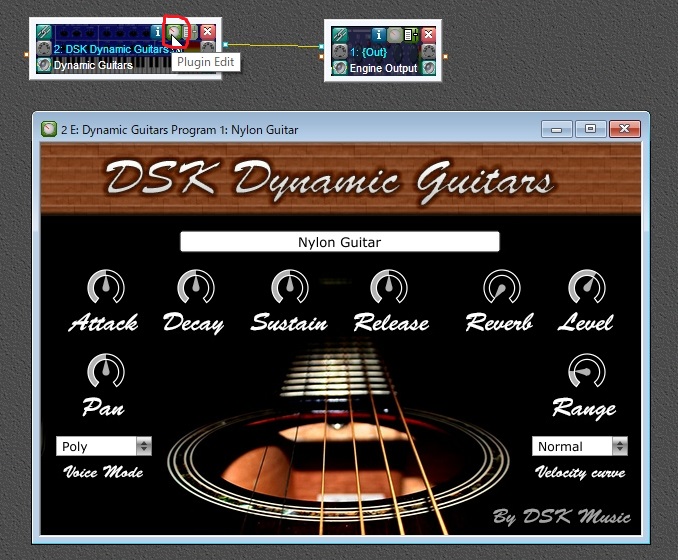Click chain link icon on DSK Dynamic Guitars module
The image size is (678, 560).
tap(44, 32)
